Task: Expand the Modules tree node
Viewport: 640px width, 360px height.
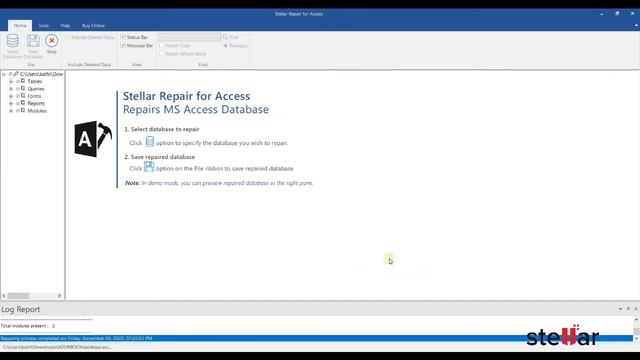Action: pyautogui.click(x=11, y=111)
